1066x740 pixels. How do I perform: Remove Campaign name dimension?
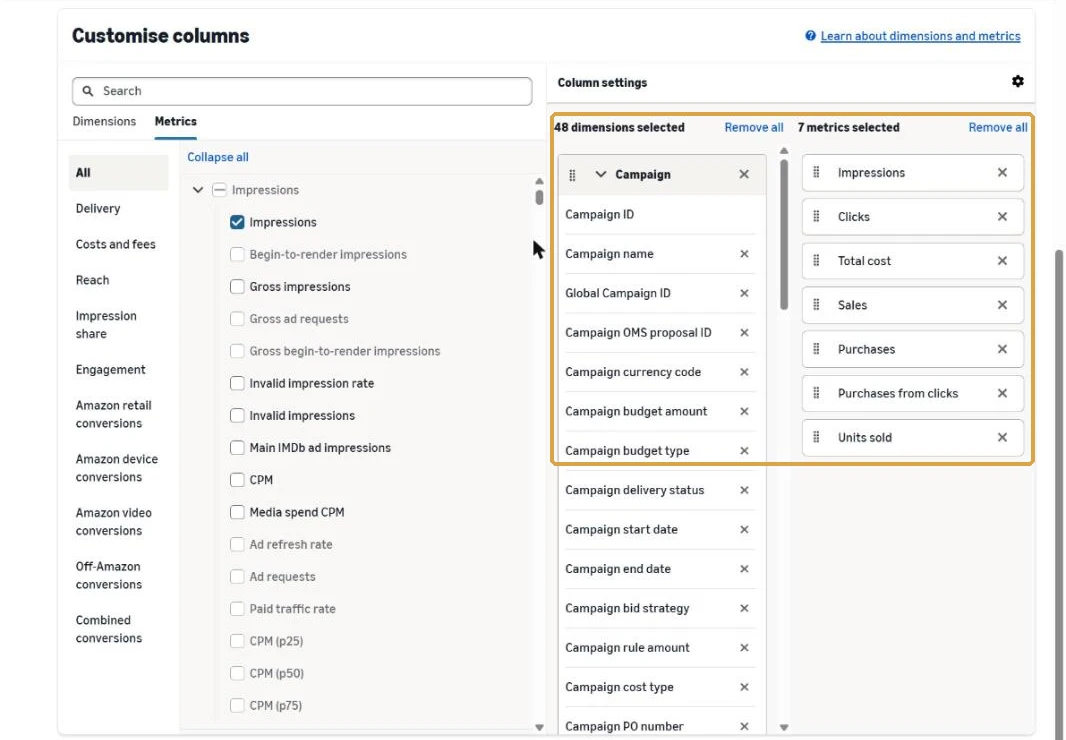(744, 254)
